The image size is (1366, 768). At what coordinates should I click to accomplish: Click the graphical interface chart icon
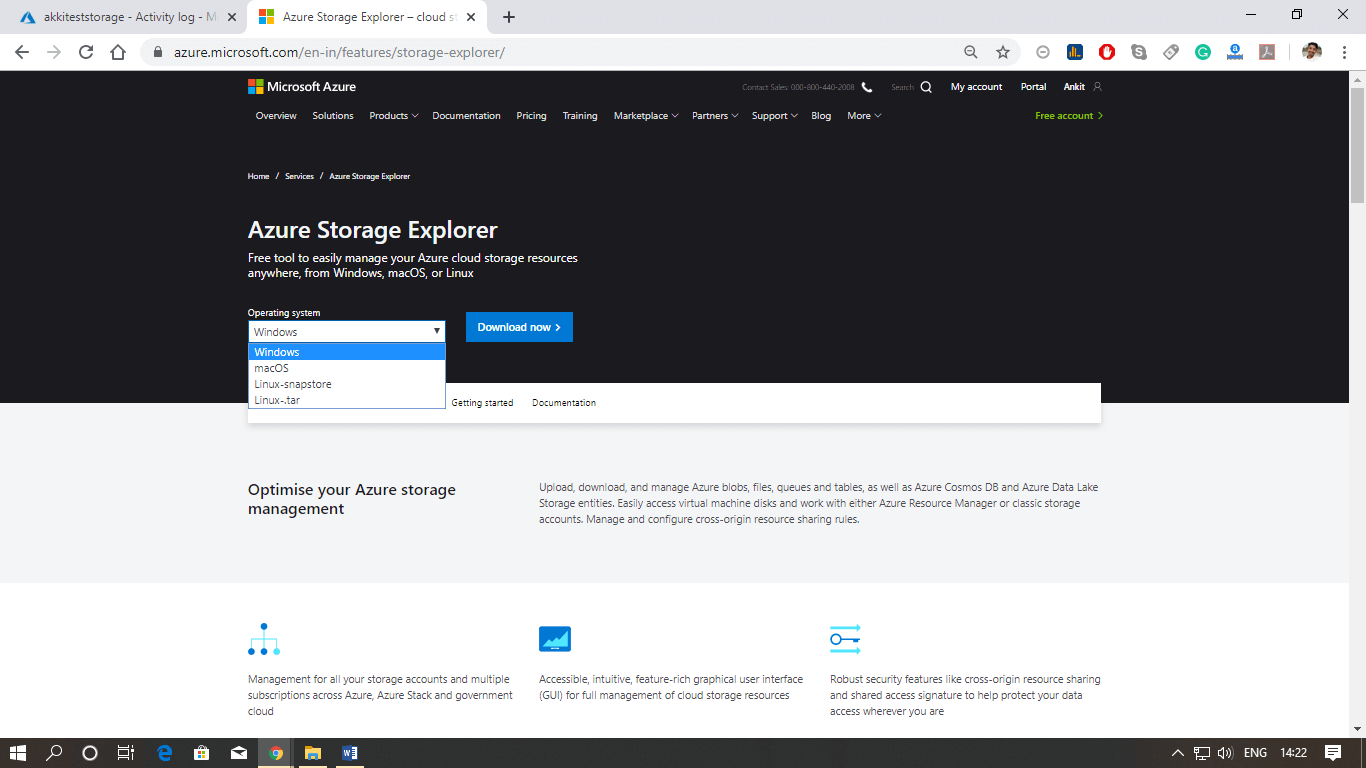tap(555, 639)
